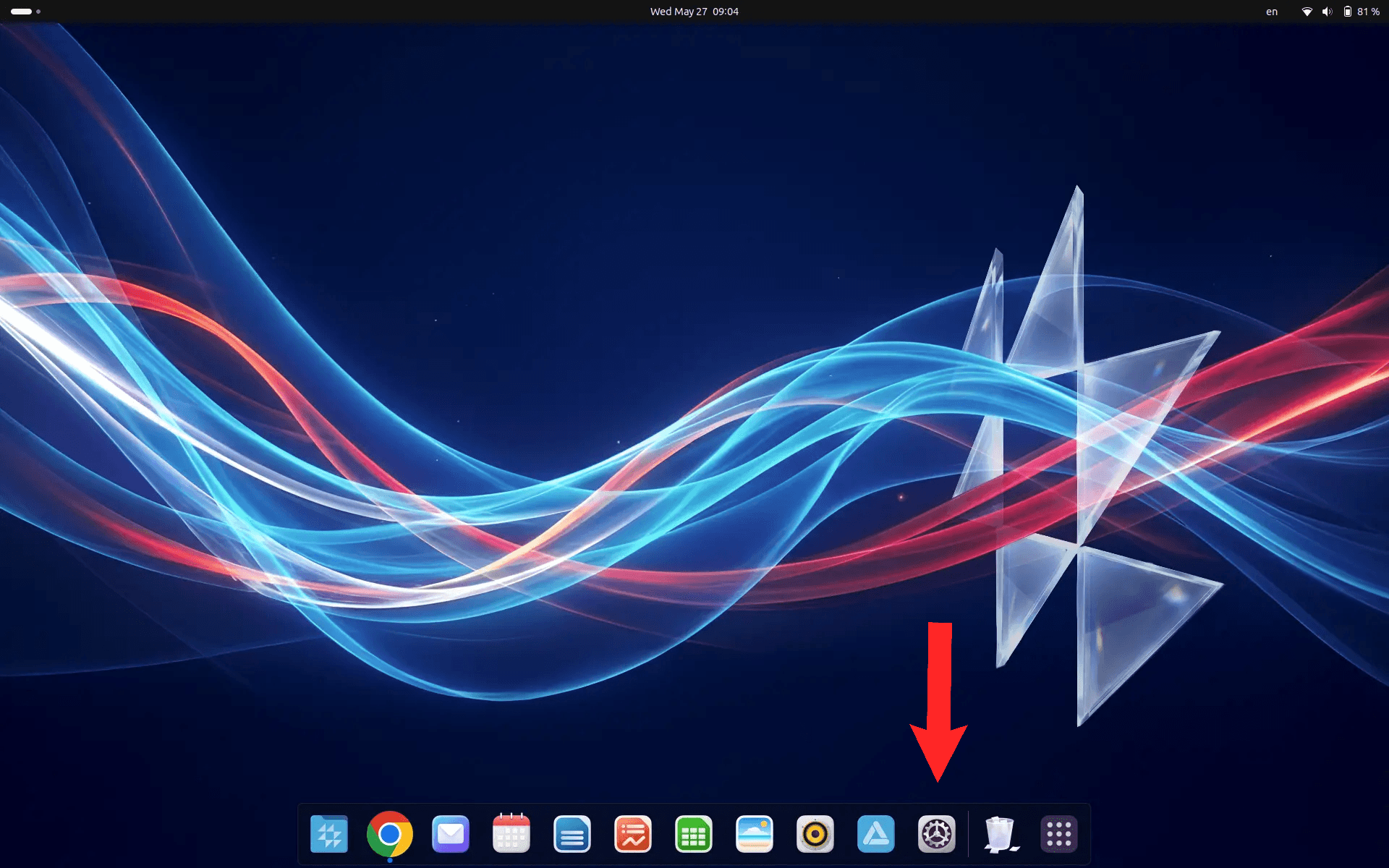Open the Mail app in the dock

pyautogui.click(x=451, y=834)
